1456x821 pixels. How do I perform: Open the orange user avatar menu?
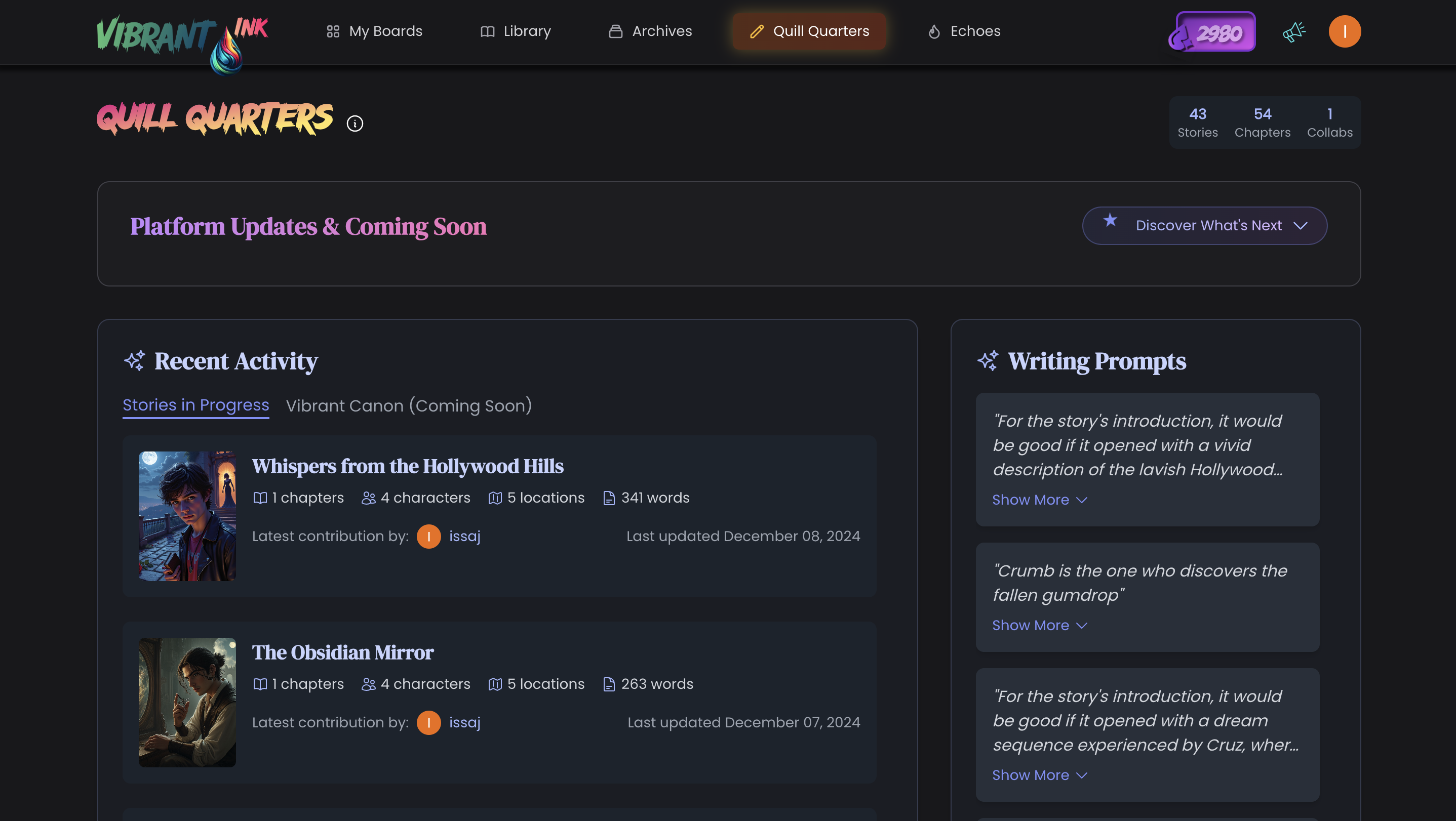point(1344,32)
